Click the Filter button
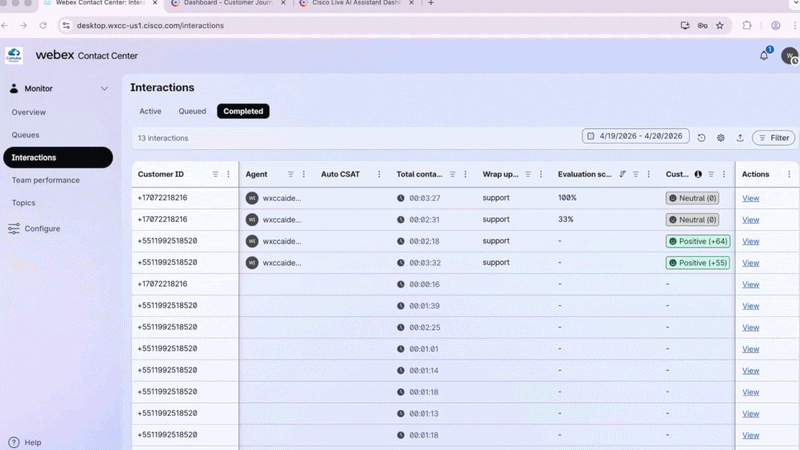 click(x=773, y=138)
